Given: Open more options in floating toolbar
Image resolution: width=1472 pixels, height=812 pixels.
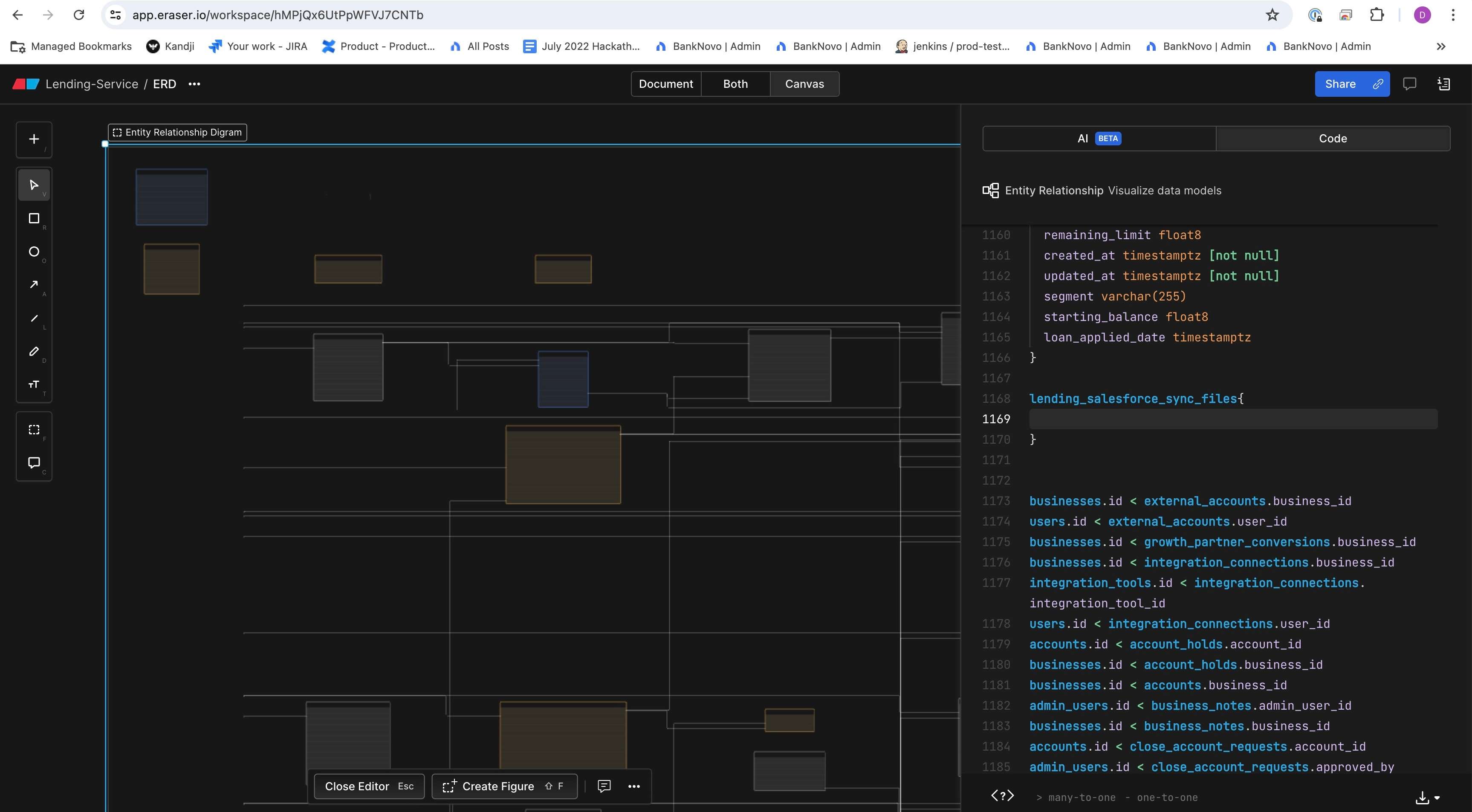Looking at the screenshot, I should pos(634,786).
